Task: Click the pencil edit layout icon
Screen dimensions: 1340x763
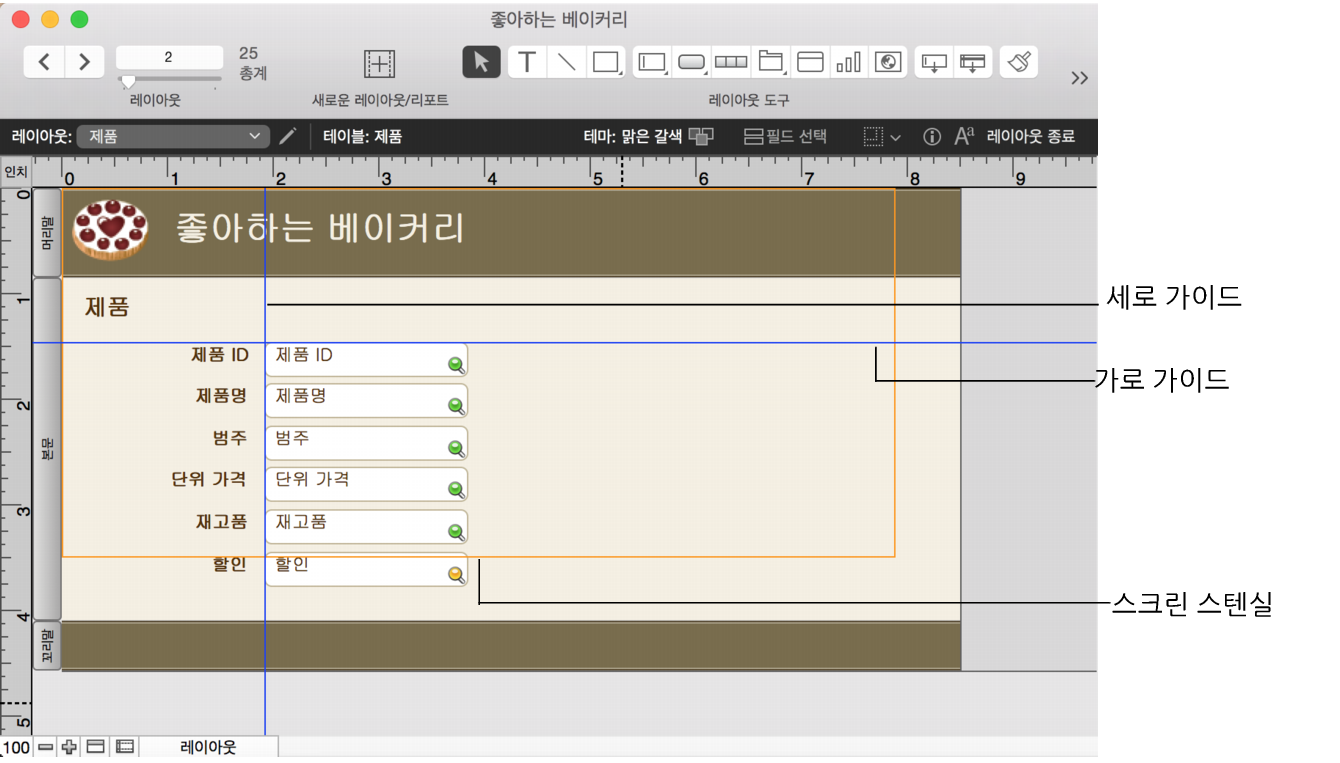Action: 288,137
